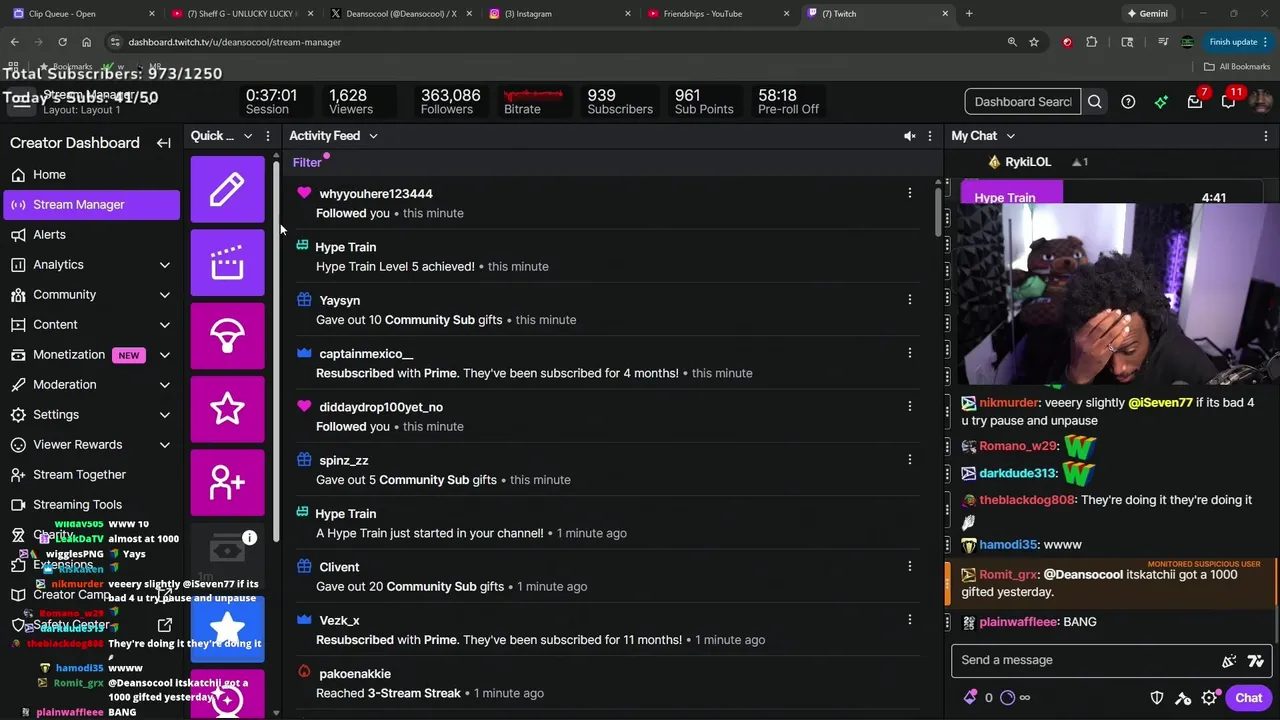Open the help question-mark icon
Screen dimensions: 1280x720
(x=1128, y=102)
